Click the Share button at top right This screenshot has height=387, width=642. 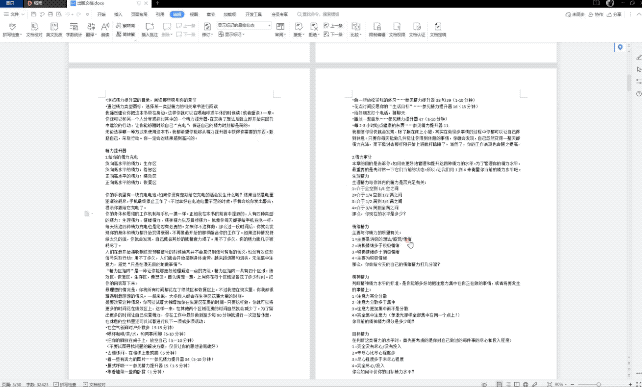[614, 14]
